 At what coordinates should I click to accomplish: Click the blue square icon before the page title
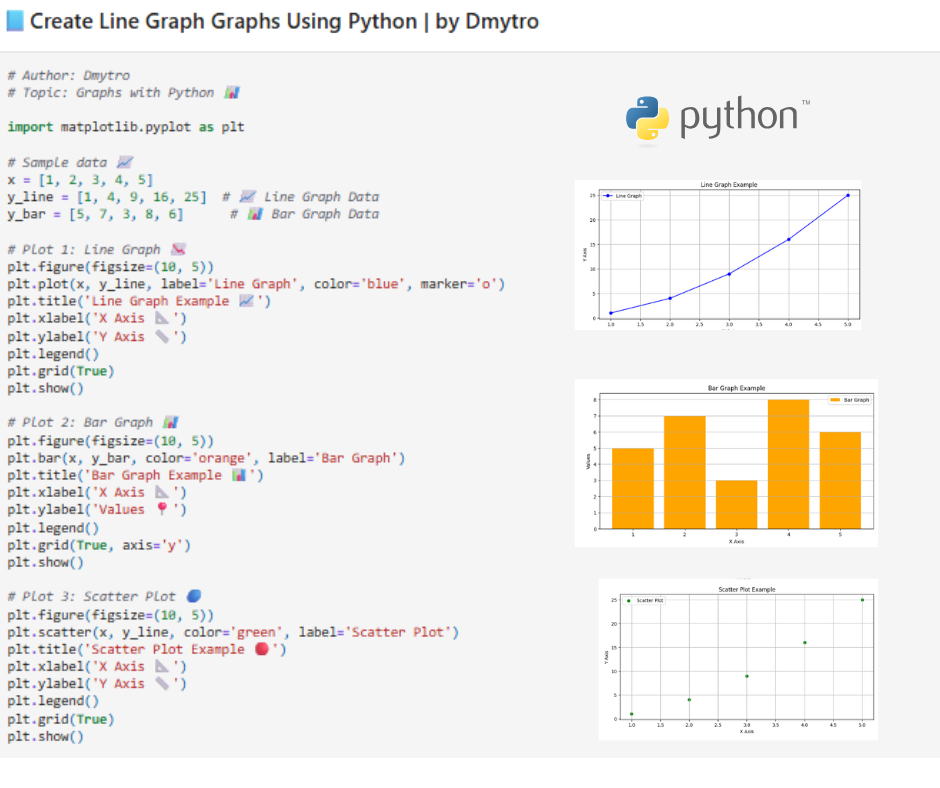(17, 21)
